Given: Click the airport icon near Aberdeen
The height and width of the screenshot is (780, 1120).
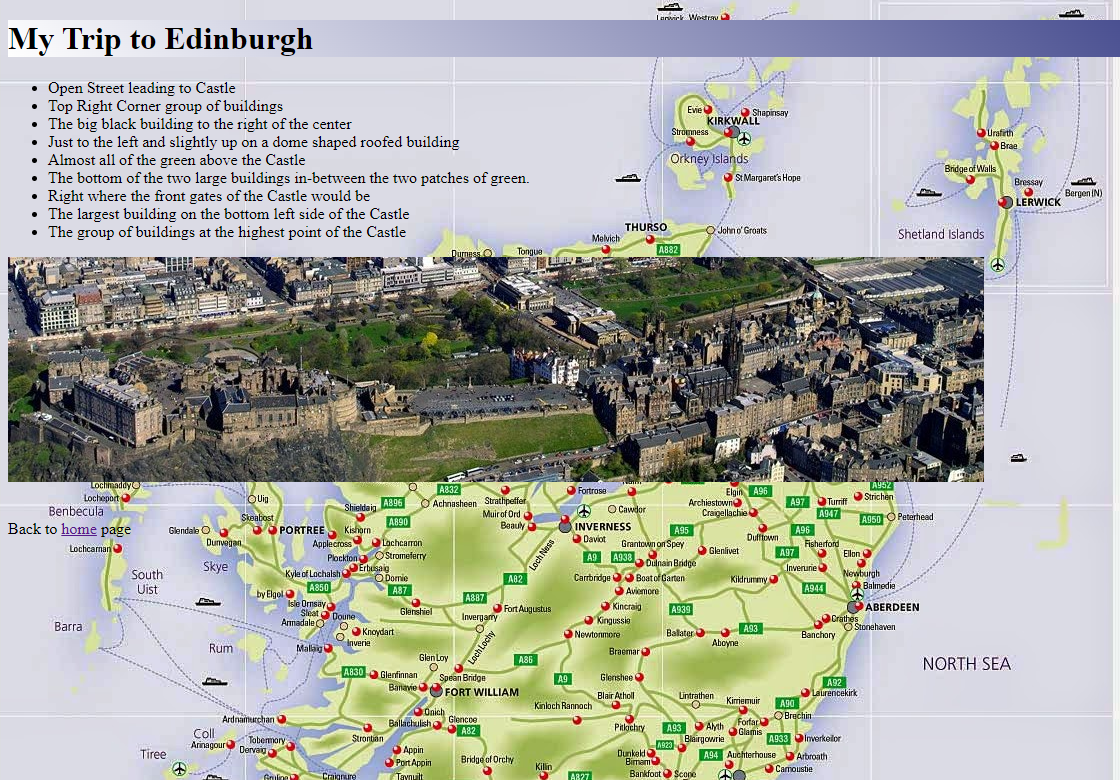Looking at the screenshot, I should pos(857,594).
